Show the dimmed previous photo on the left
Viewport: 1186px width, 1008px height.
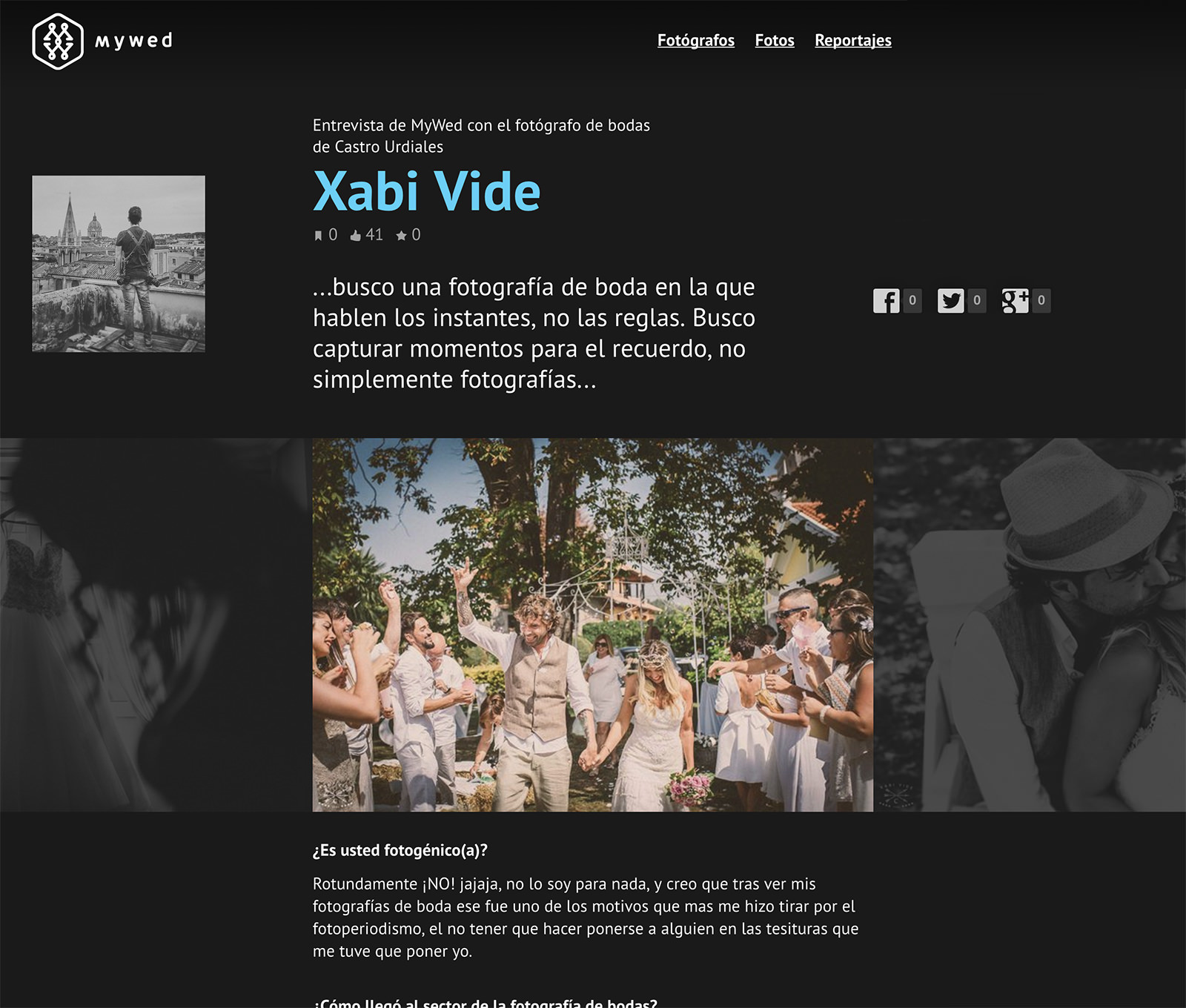click(156, 625)
